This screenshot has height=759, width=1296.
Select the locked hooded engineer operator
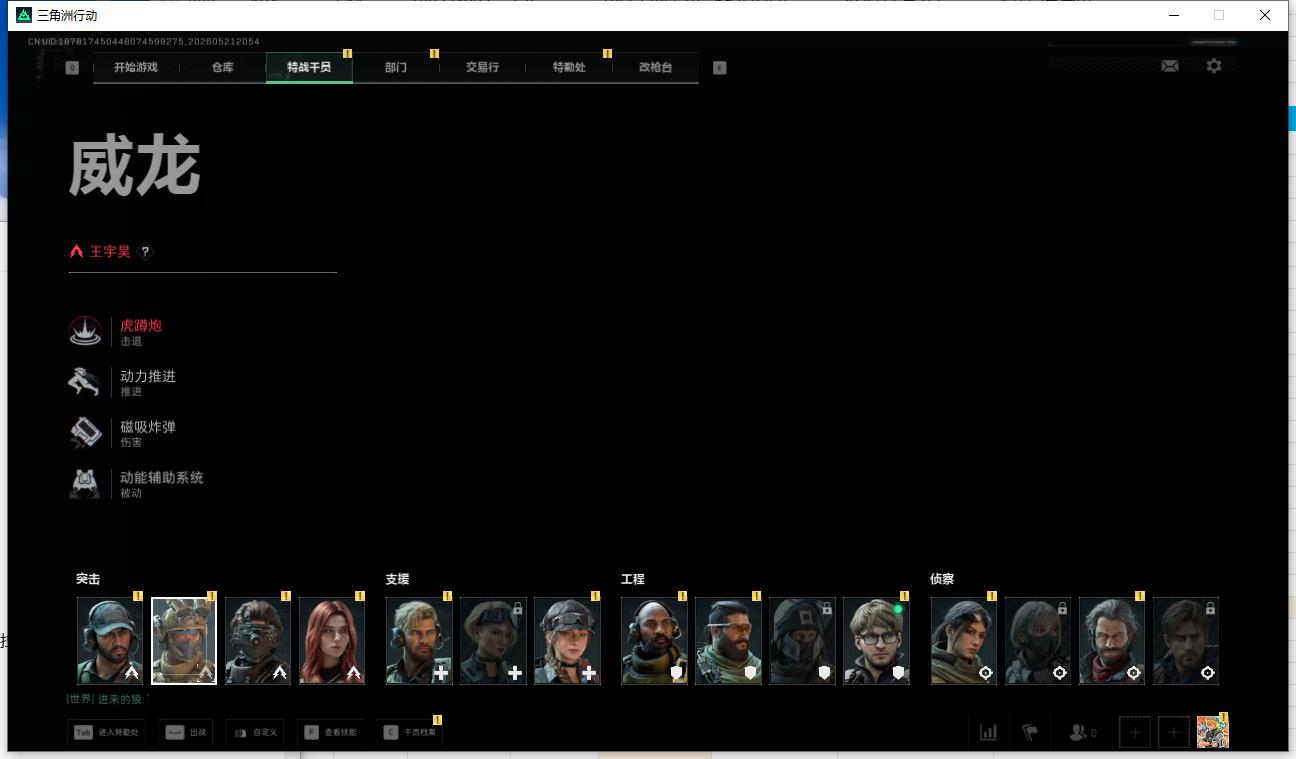point(802,641)
